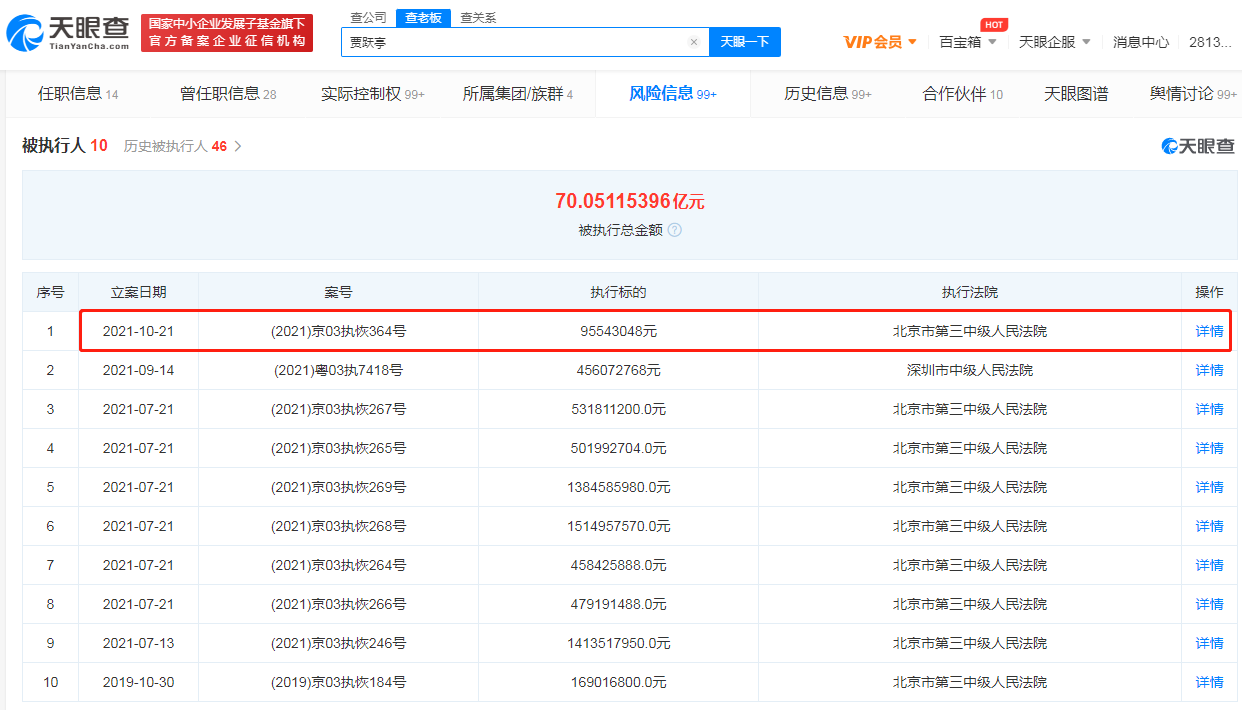Image resolution: width=1242 pixels, height=710 pixels.
Task: Open 详情 for case 京03执恢269号
Action: pyautogui.click(x=1210, y=487)
